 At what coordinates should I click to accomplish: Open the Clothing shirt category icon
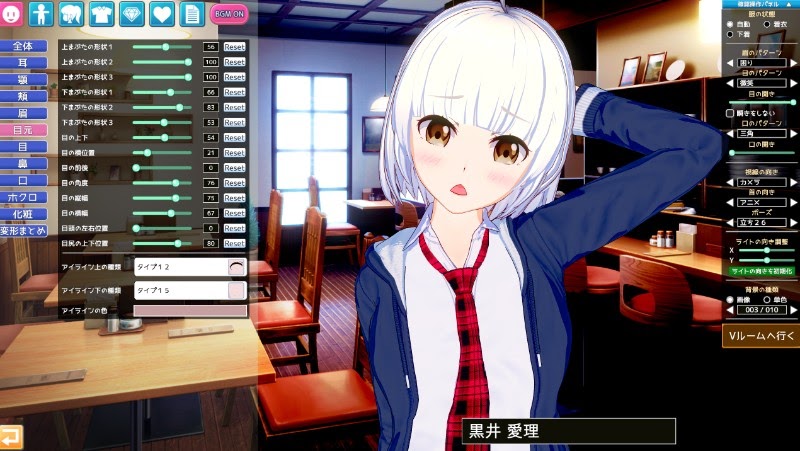tap(102, 14)
